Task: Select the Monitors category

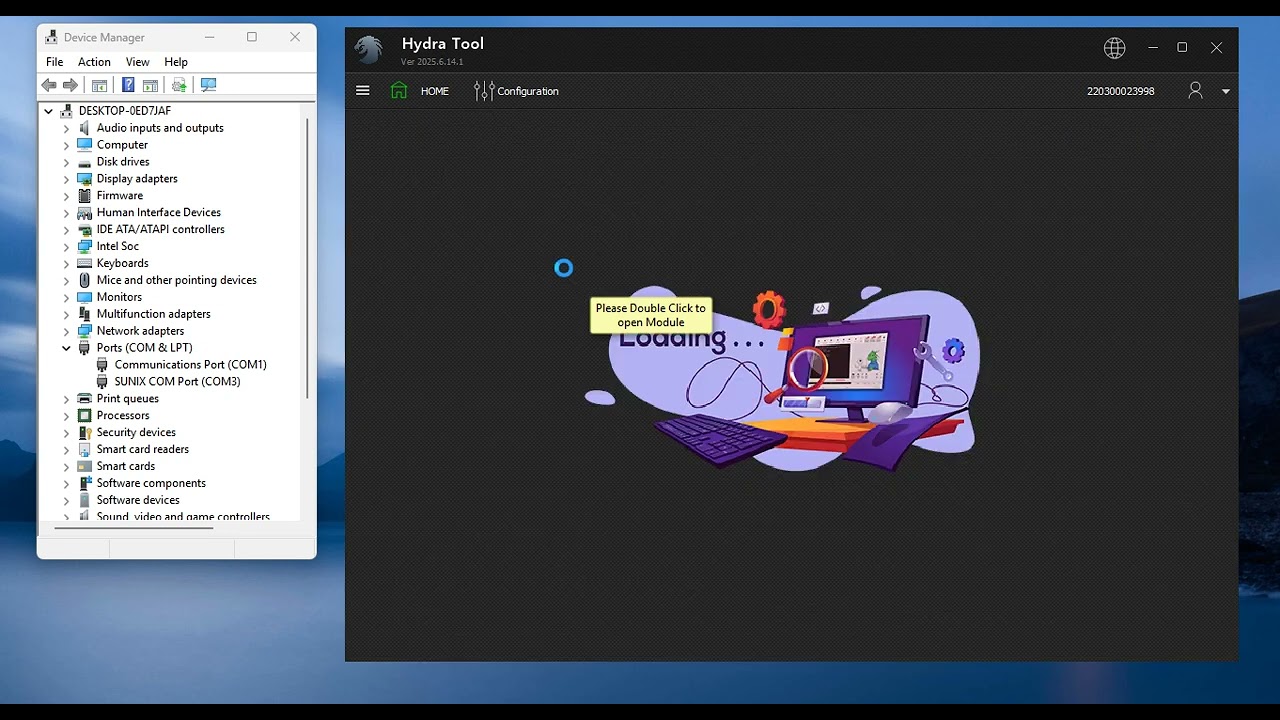Action: [119, 298]
